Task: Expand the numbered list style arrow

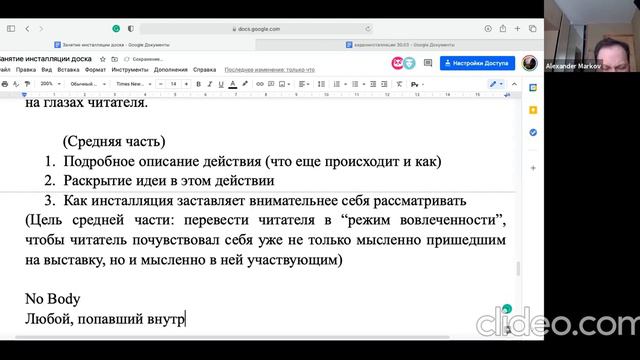Action: [x=345, y=84]
